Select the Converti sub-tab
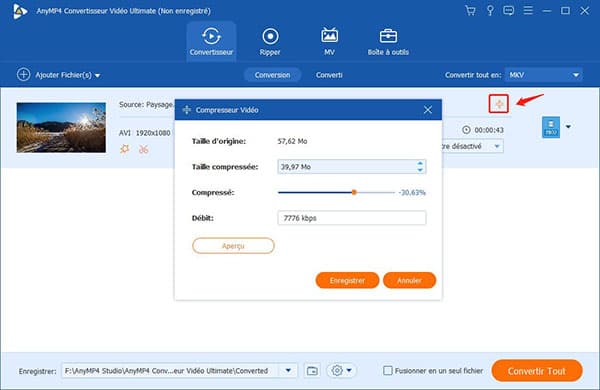The image size is (600, 390). (x=329, y=75)
